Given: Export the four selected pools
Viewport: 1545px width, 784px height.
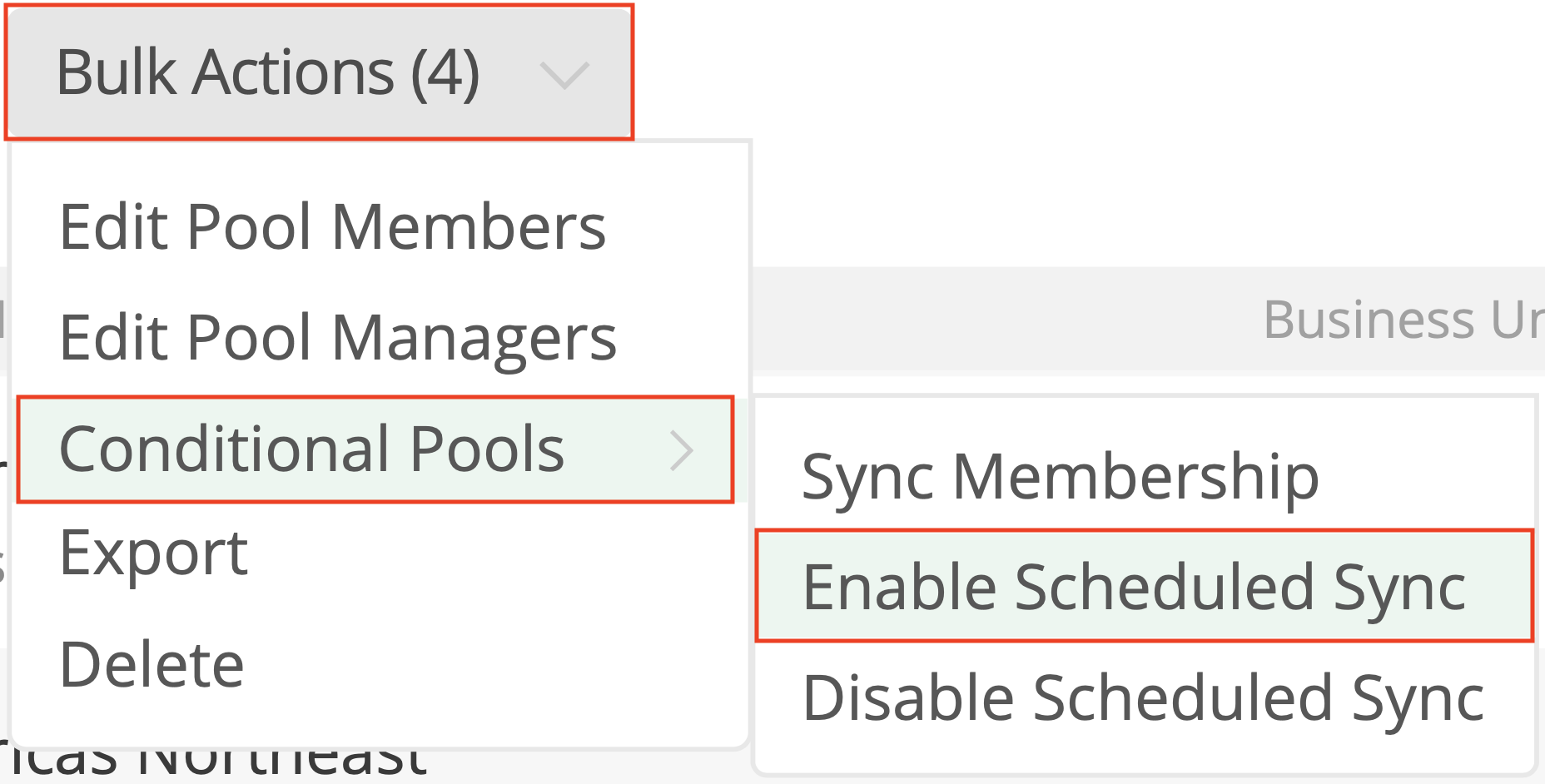Looking at the screenshot, I should (154, 553).
